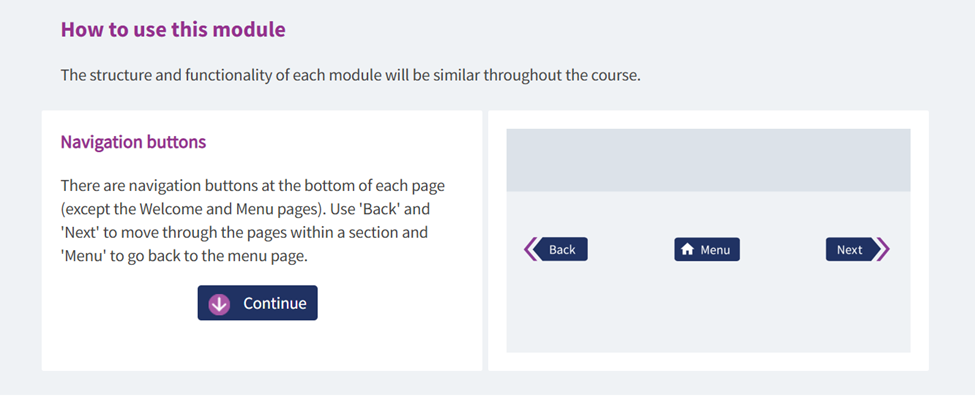Click the 'Next' text label in illustration
Image resolution: width=975 pixels, height=406 pixels.
click(x=849, y=250)
